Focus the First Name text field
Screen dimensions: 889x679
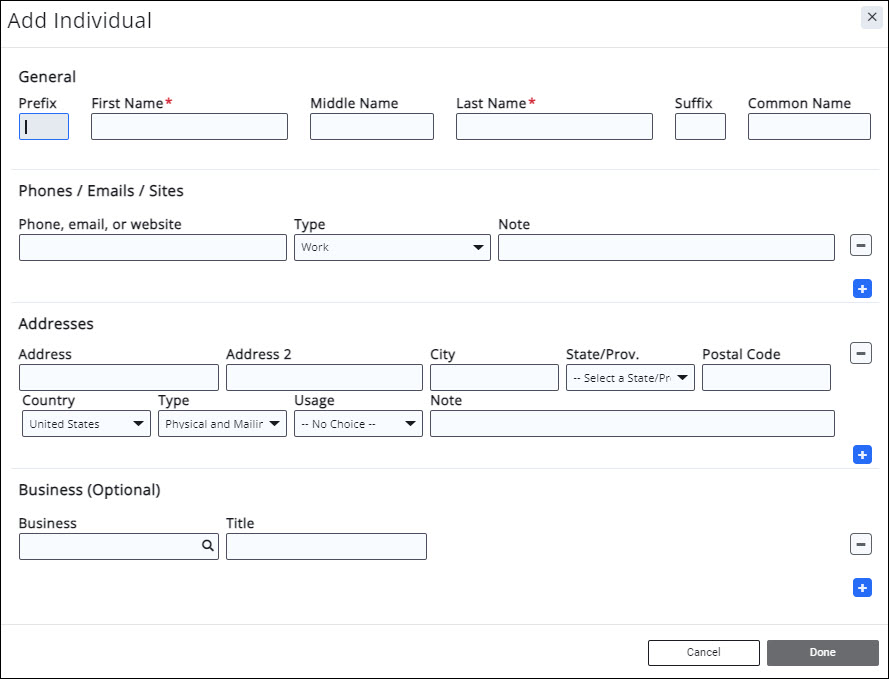click(x=189, y=127)
